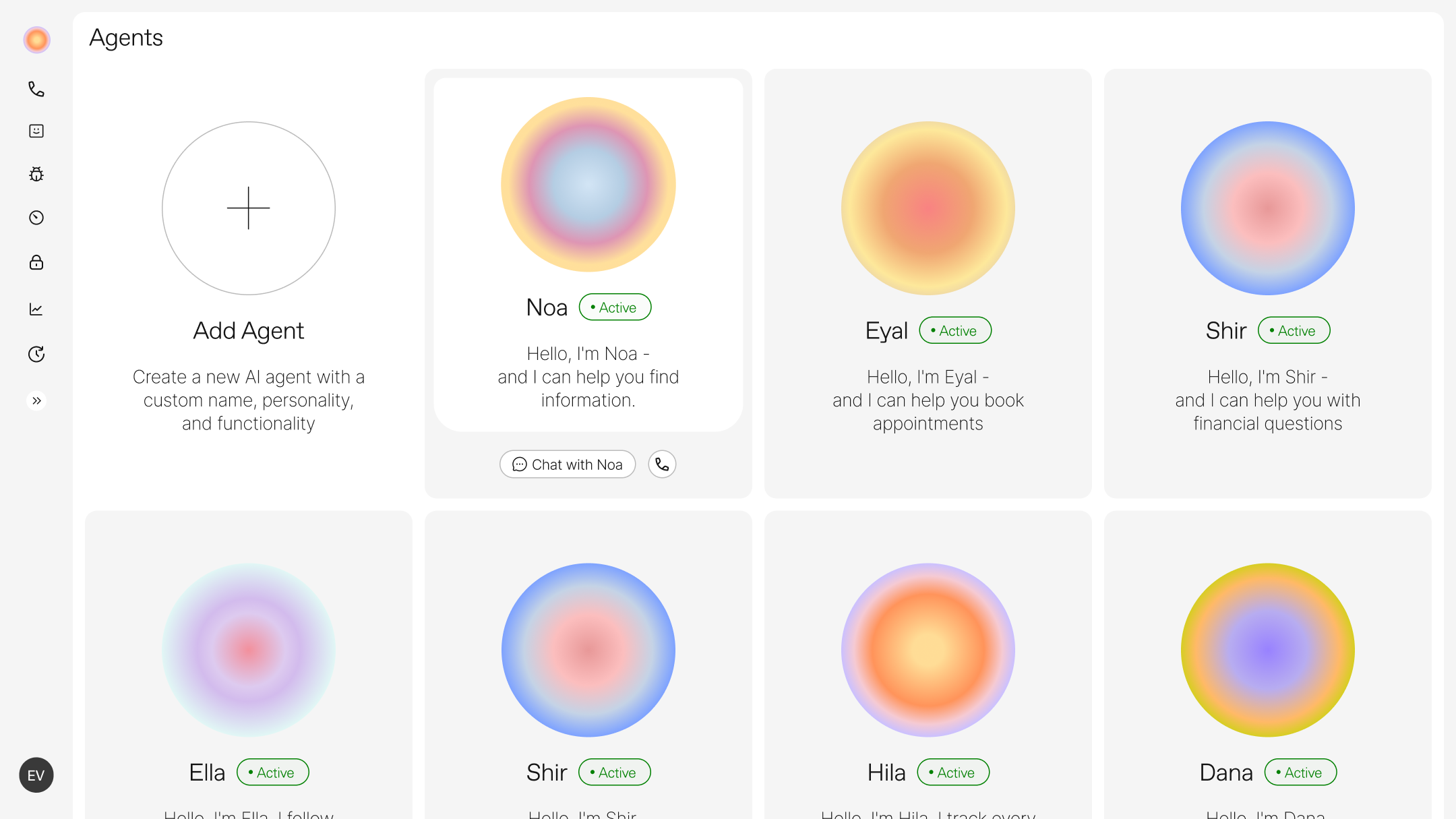Start a chat with Noa
1456x819 pixels.
pyautogui.click(x=568, y=464)
